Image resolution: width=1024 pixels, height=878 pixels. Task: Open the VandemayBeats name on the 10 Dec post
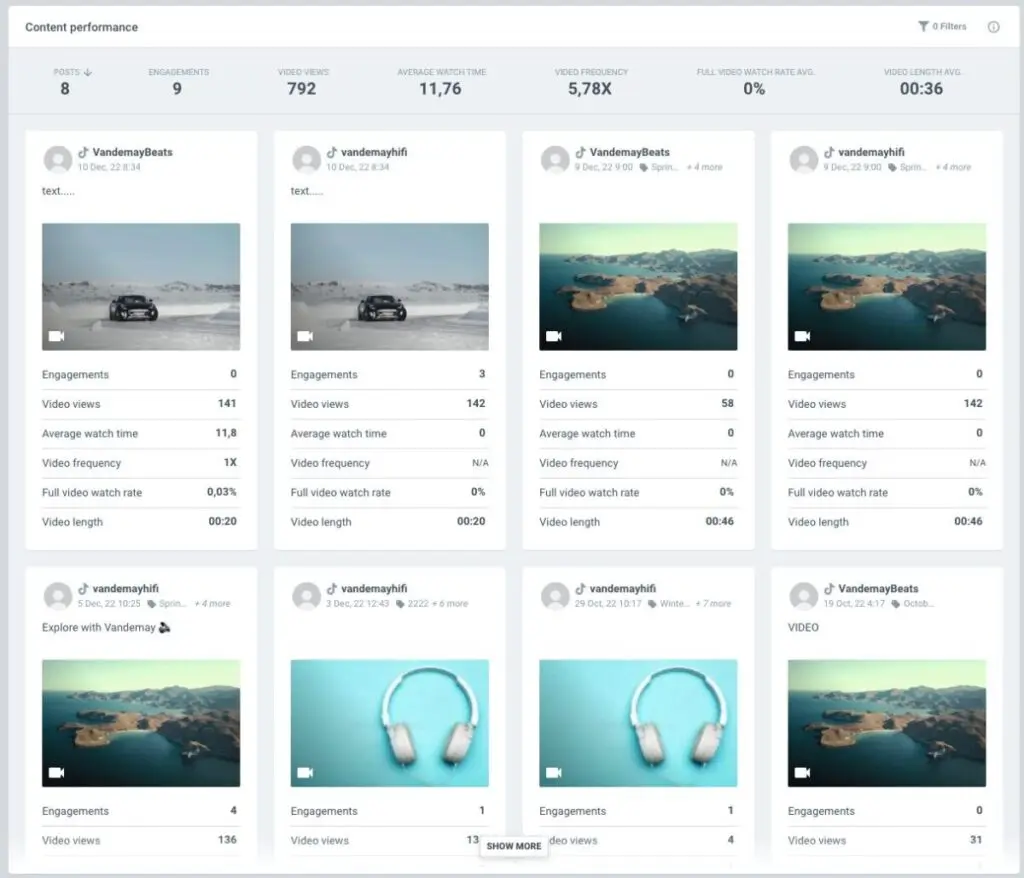pyautogui.click(x=132, y=152)
